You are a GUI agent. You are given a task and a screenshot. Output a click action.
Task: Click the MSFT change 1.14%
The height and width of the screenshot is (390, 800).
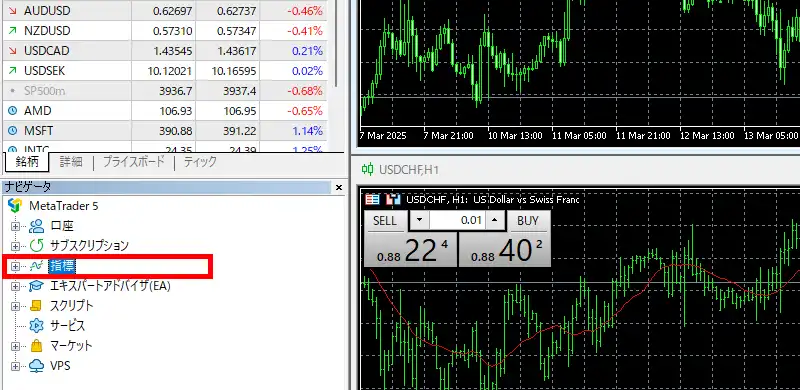click(307, 131)
